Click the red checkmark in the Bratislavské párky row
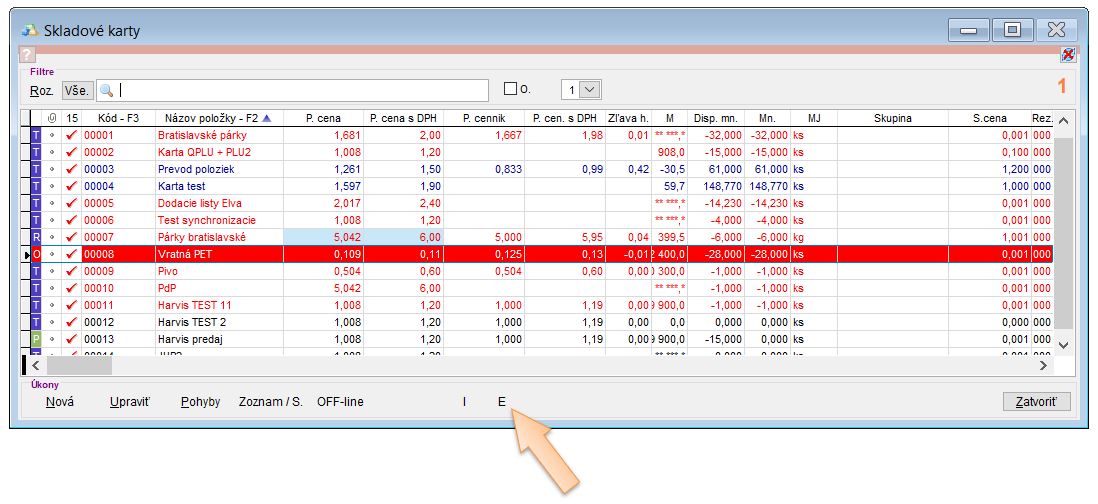 click(x=71, y=135)
